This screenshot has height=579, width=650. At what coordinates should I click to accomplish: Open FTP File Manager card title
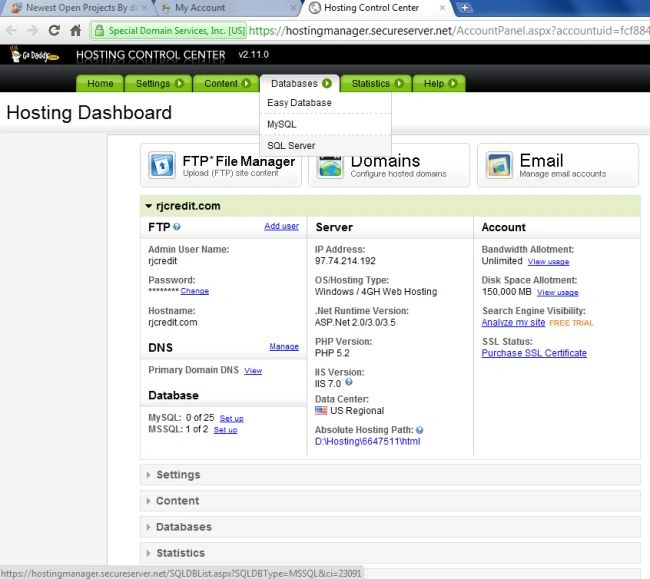coord(239,161)
